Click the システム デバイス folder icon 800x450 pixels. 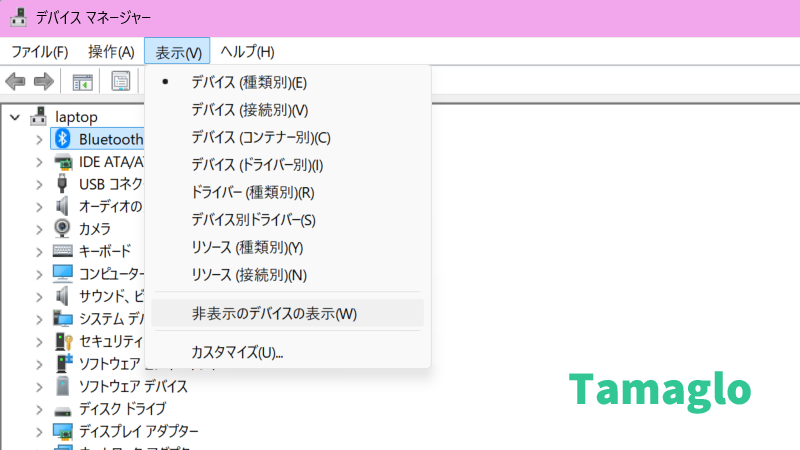tap(63, 318)
